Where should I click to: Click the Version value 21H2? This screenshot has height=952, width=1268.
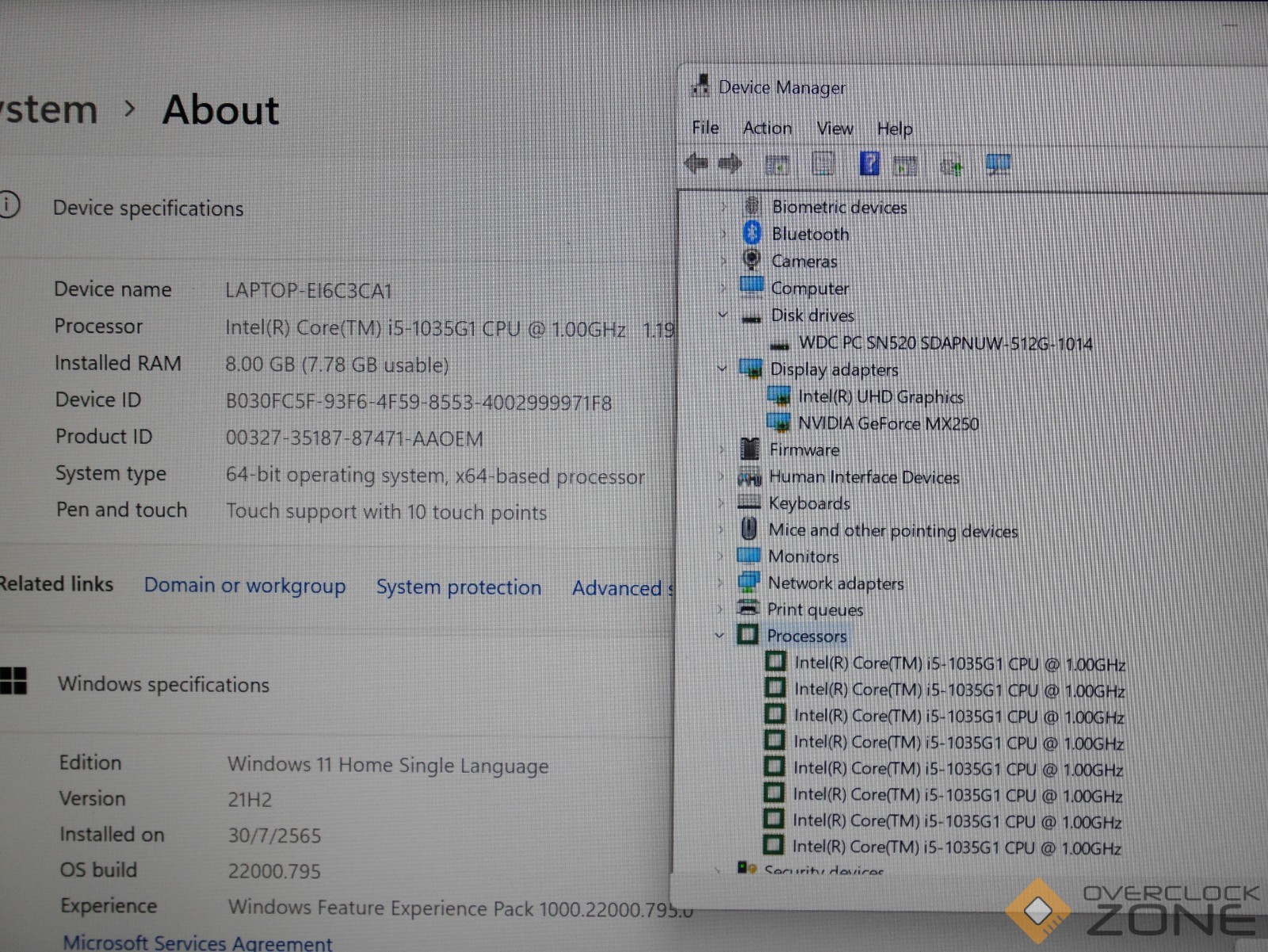click(250, 800)
